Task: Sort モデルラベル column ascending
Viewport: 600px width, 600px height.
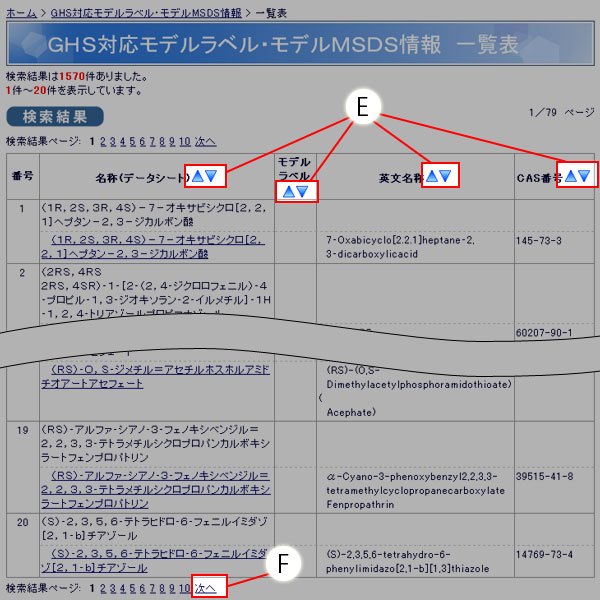Action: pyautogui.click(x=289, y=191)
